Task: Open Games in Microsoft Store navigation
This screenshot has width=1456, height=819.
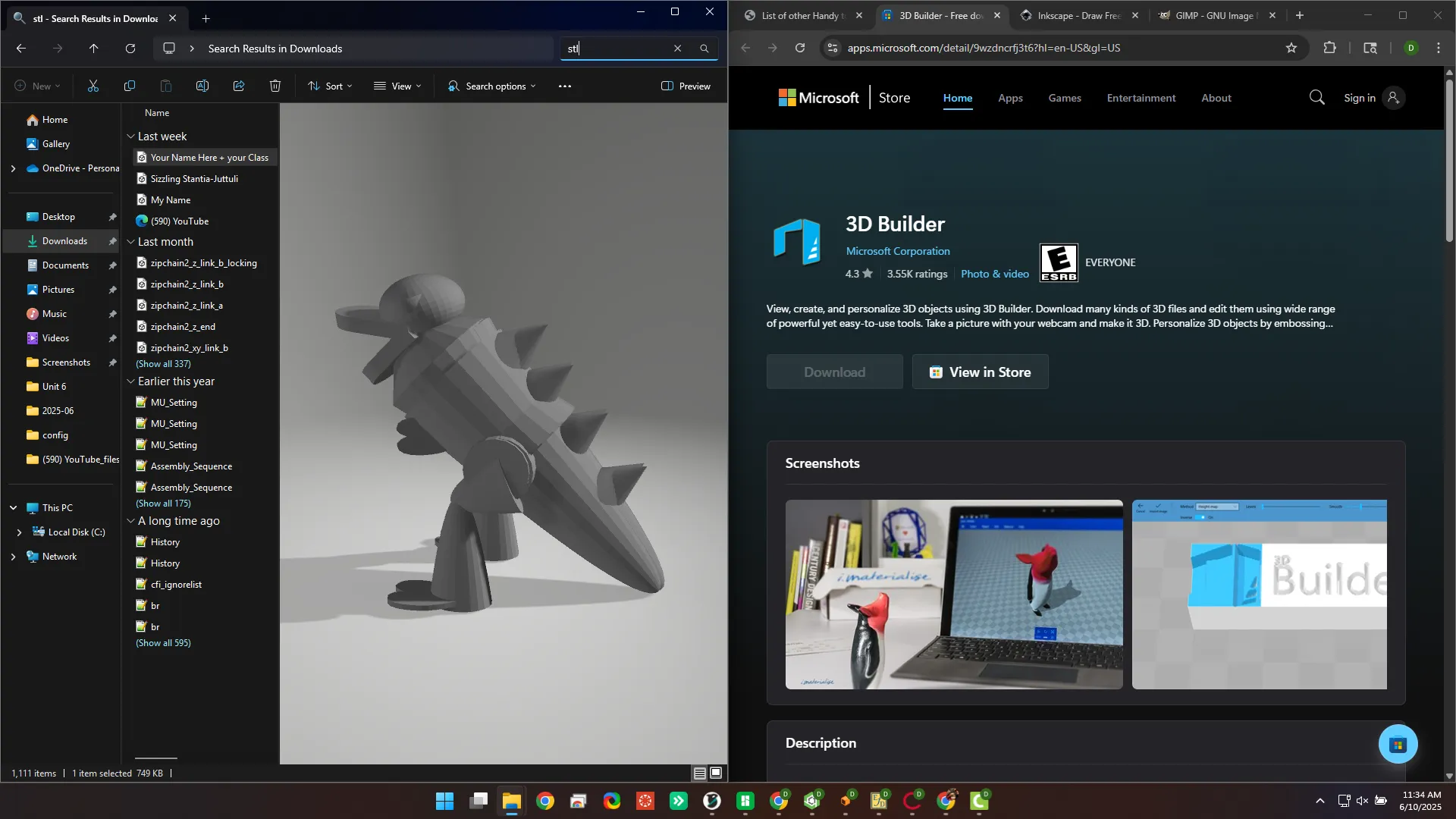Action: (1065, 98)
